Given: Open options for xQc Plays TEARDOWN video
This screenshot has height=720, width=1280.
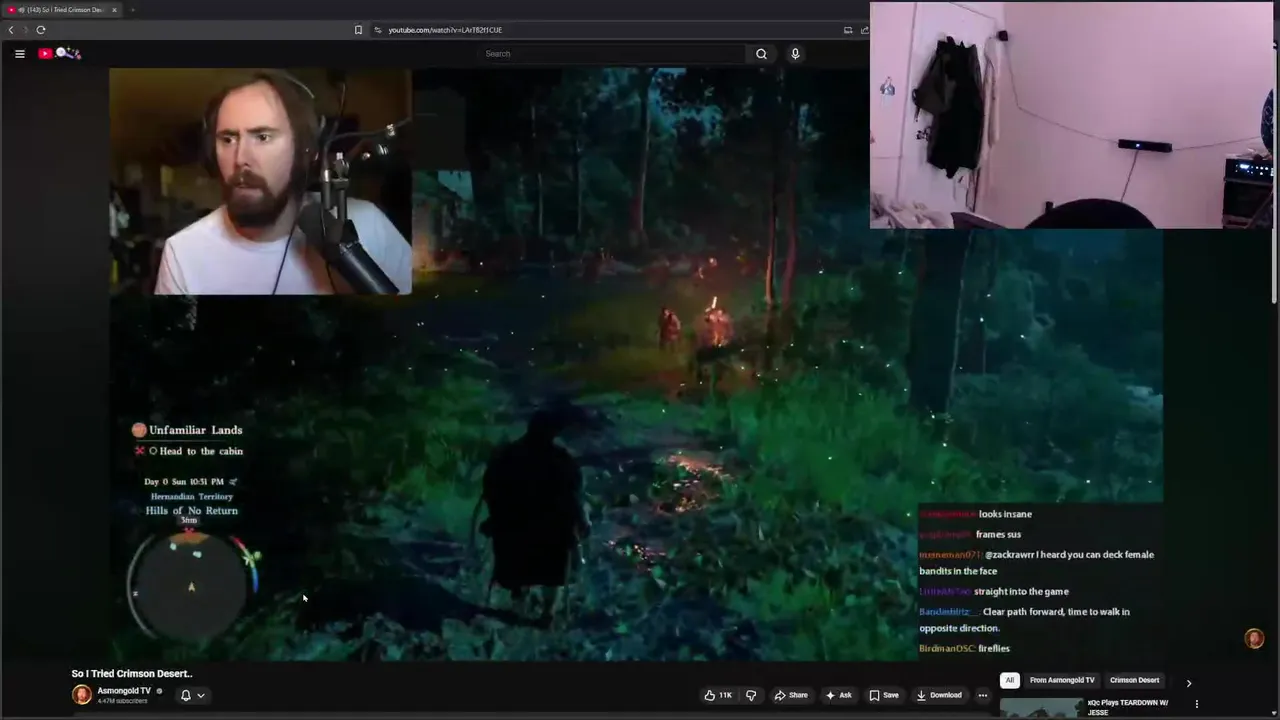Looking at the screenshot, I should coord(1196,704).
